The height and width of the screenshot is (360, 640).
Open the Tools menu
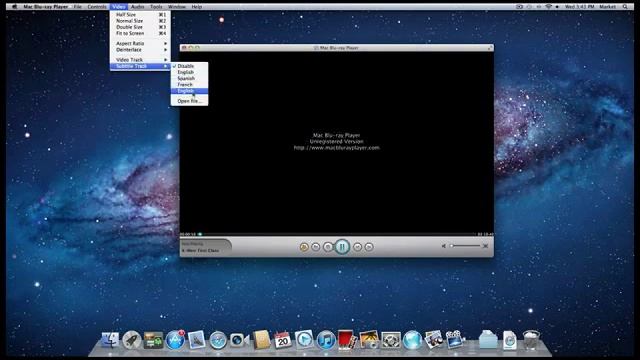[x=156, y=7]
